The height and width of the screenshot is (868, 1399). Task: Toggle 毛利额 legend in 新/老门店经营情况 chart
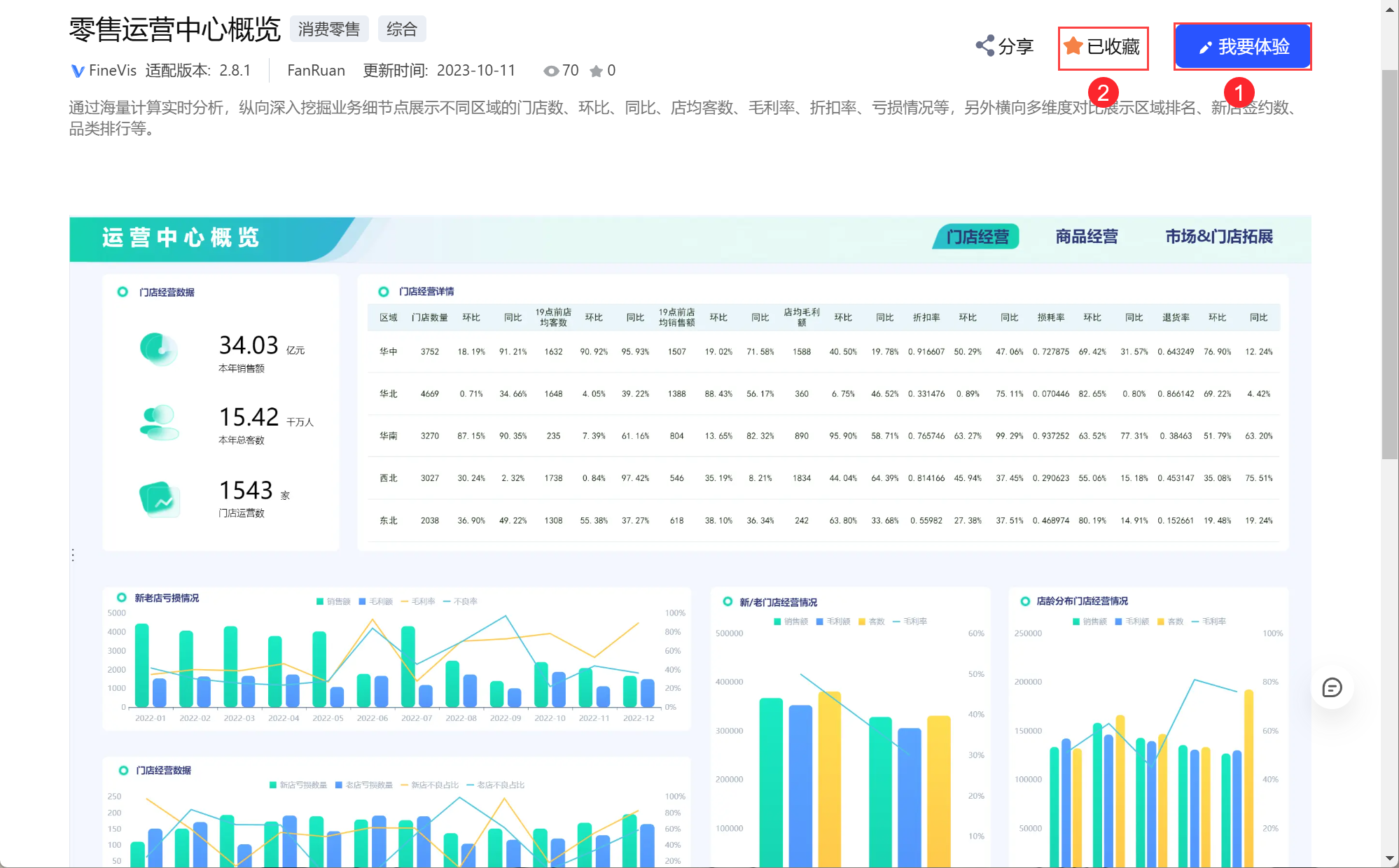tap(833, 622)
